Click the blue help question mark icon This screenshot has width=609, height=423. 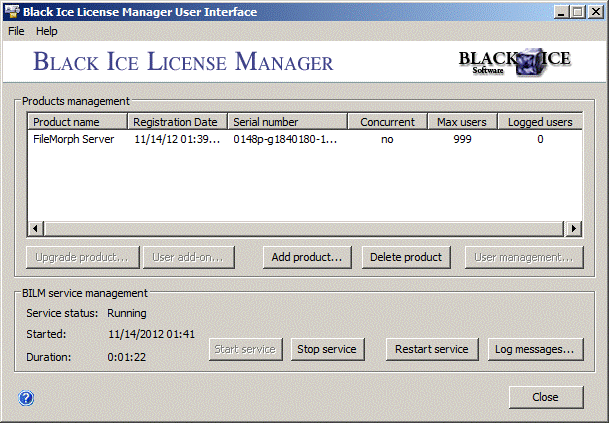[x=26, y=398]
